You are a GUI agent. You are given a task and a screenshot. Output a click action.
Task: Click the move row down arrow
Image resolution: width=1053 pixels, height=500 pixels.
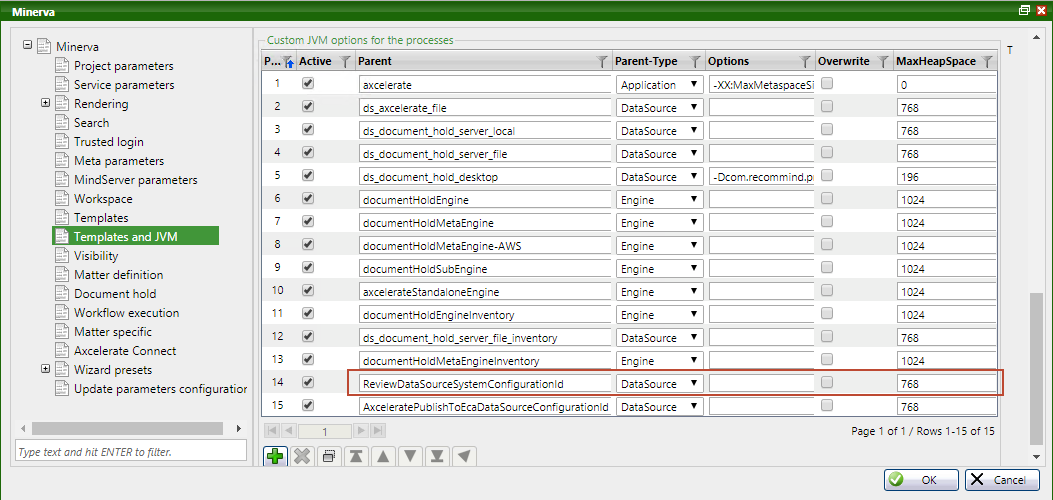pos(409,456)
